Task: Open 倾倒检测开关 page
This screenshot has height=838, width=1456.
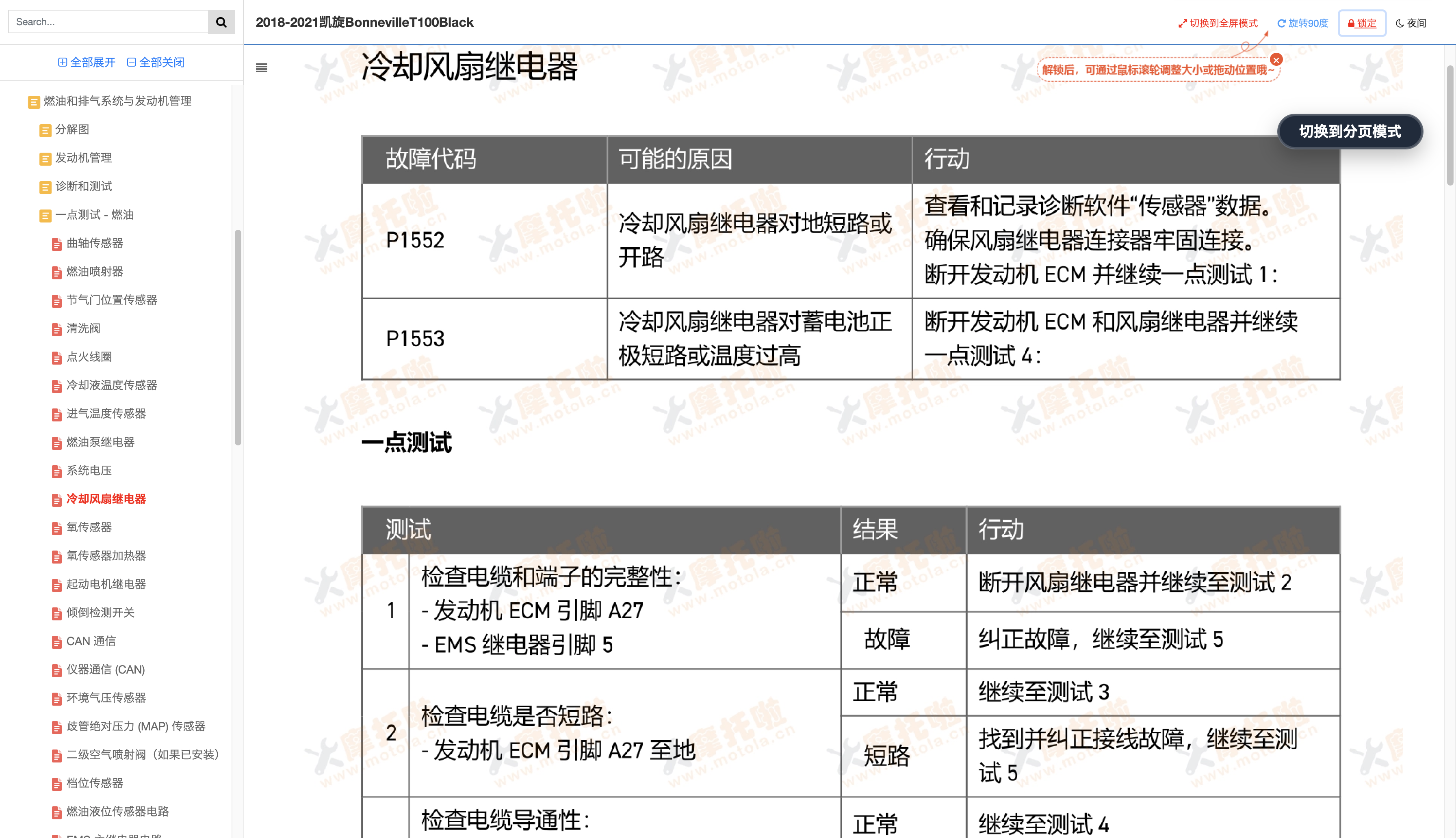Action: point(93,612)
